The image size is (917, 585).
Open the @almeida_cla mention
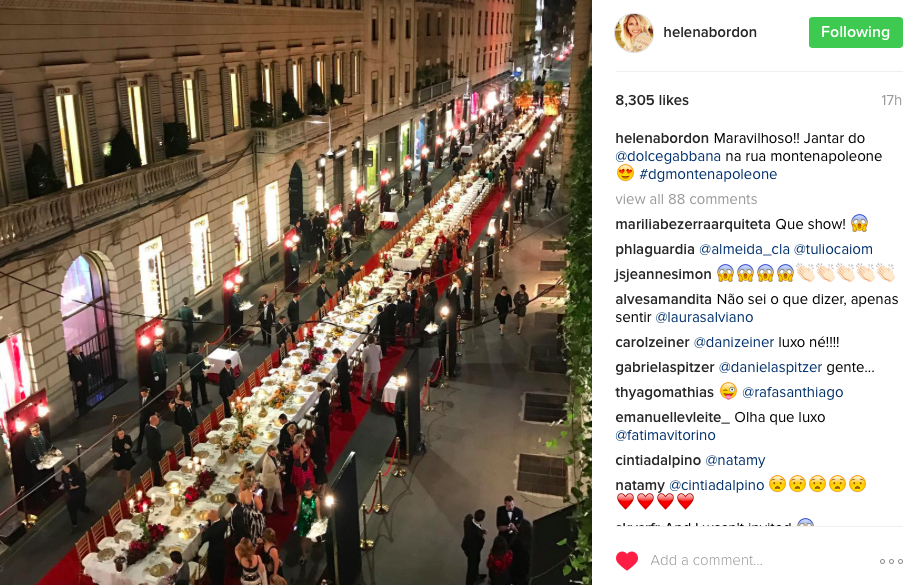point(744,249)
